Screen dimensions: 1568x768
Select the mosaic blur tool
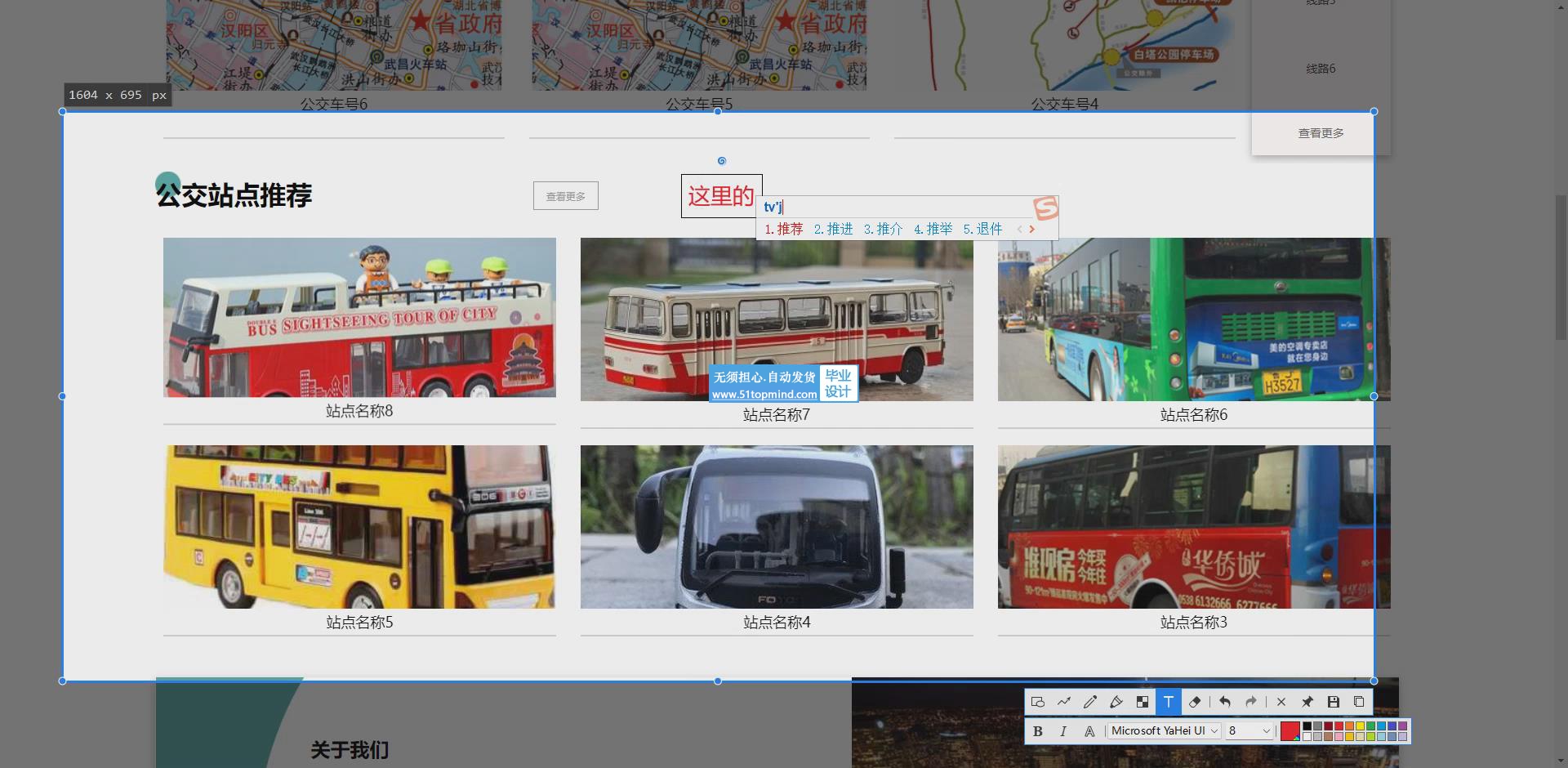pyautogui.click(x=1143, y=702)
